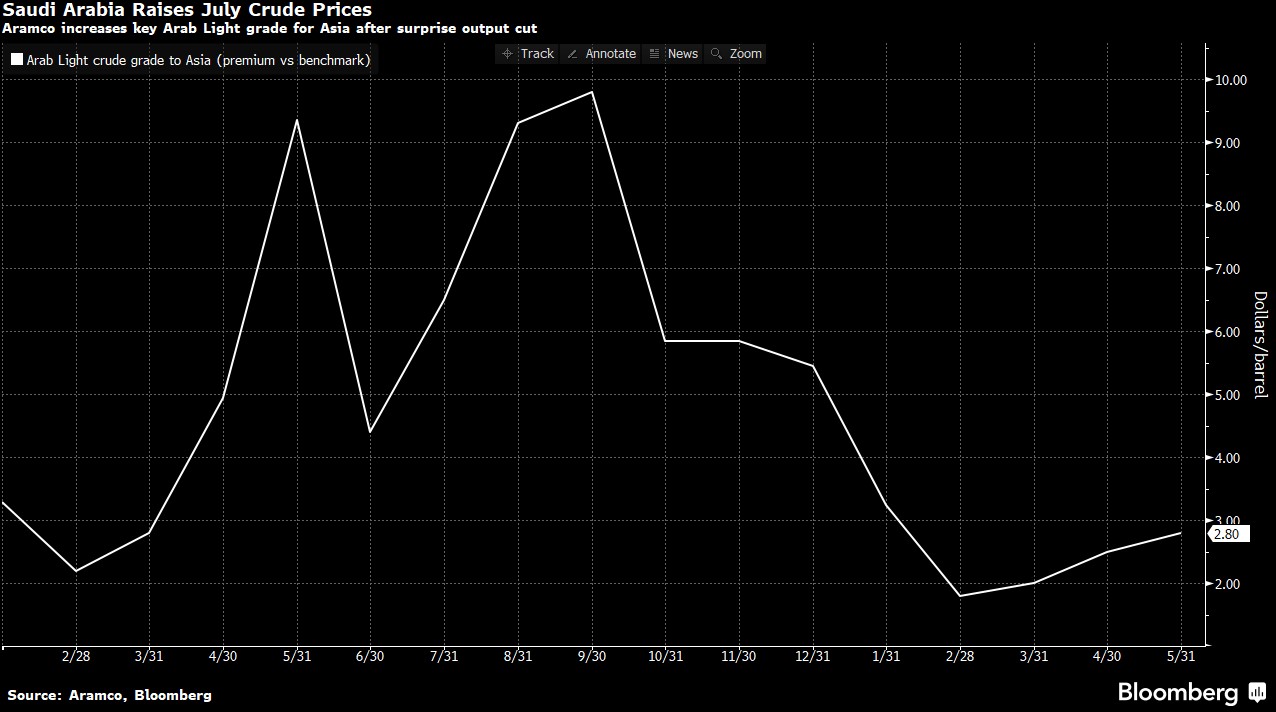Click the Track crosshair tool

coord(528,54)
